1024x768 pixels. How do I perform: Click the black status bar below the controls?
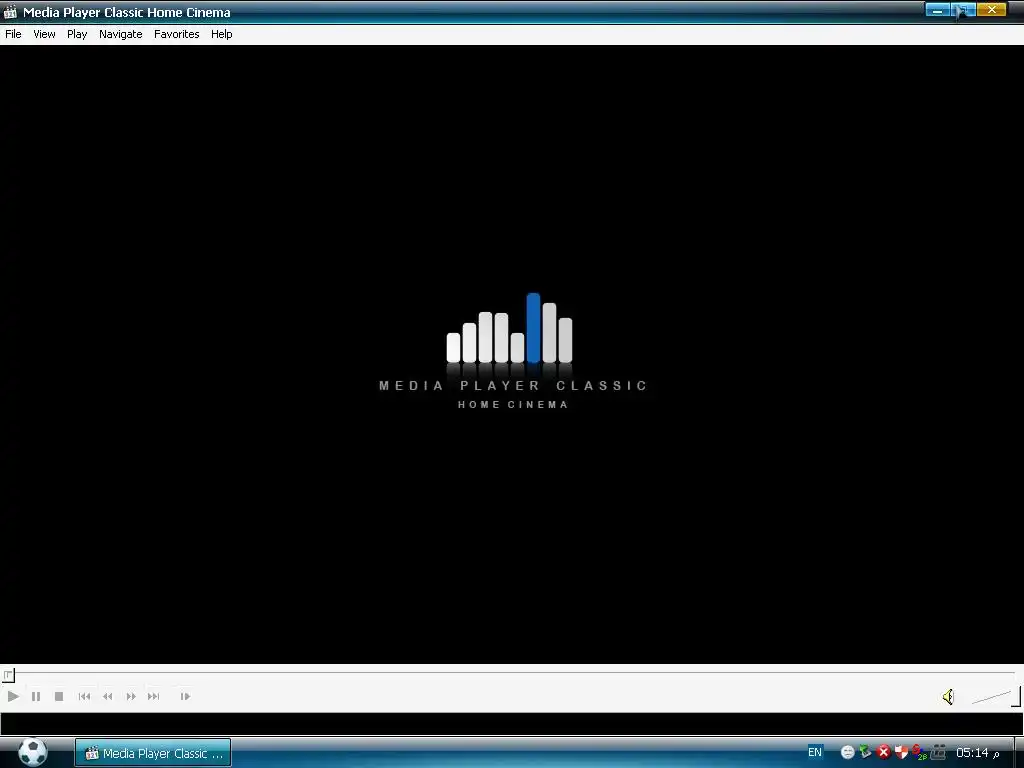pyautogui.click(x=511, y=724)
